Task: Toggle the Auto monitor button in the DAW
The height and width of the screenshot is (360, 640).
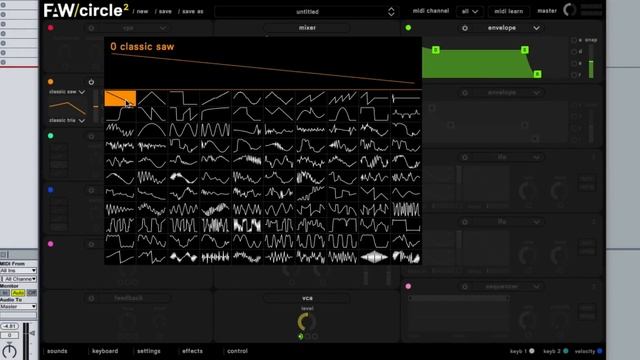Action: point(18,293)
